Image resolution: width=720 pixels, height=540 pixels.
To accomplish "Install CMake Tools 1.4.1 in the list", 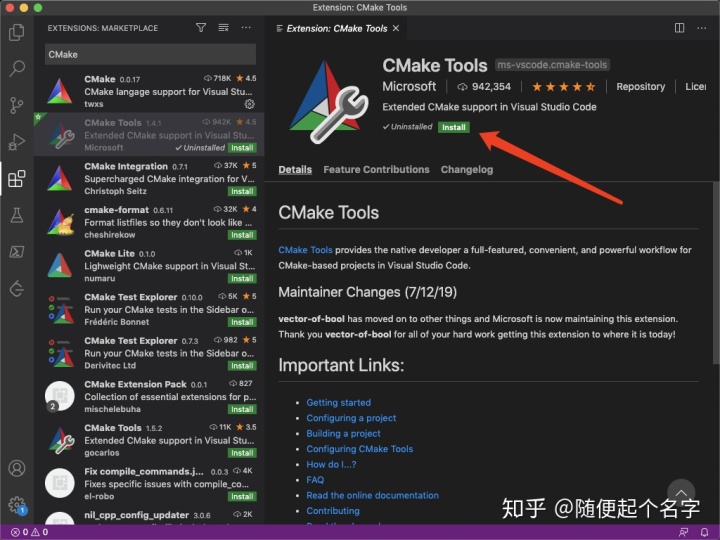I will pyautogui.click(x=242, y=148).
